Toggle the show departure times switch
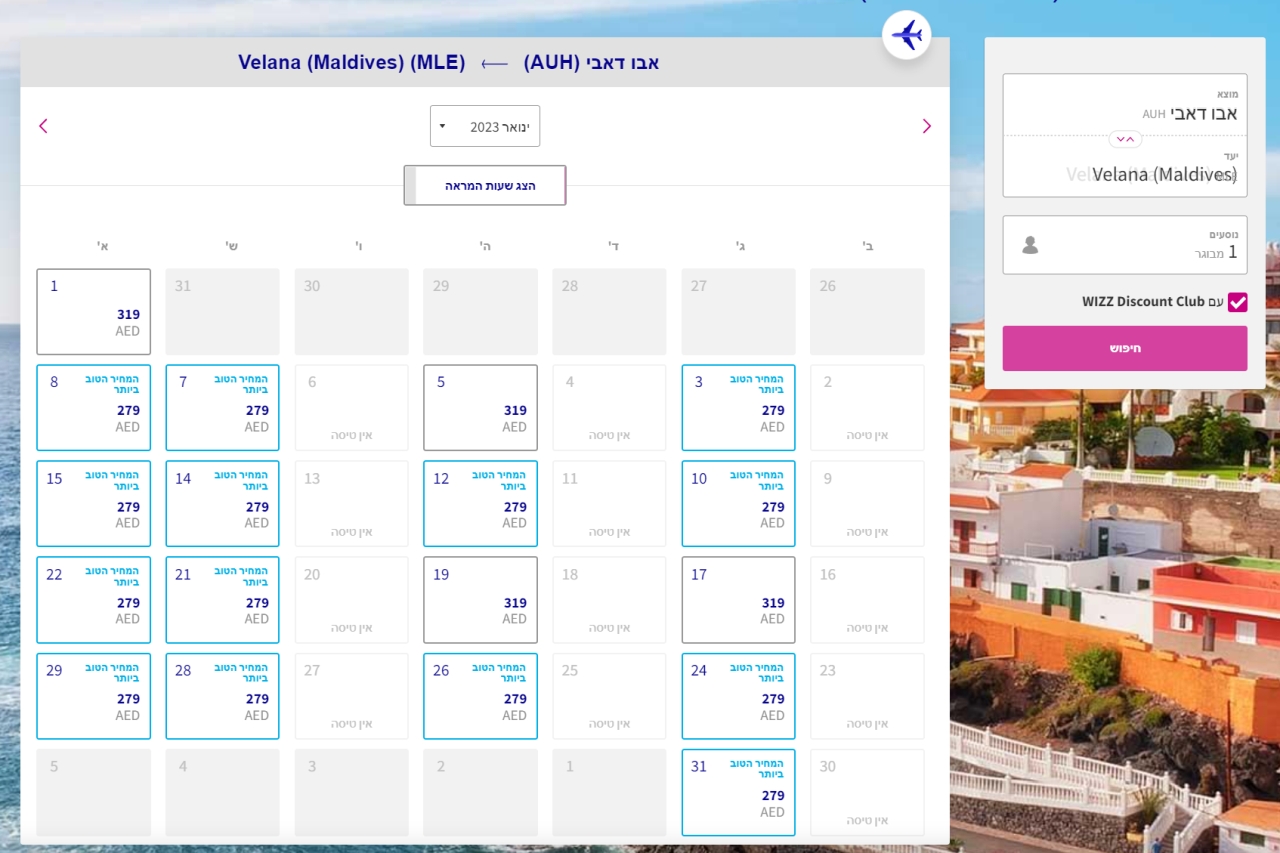 (x=485, y=185)
